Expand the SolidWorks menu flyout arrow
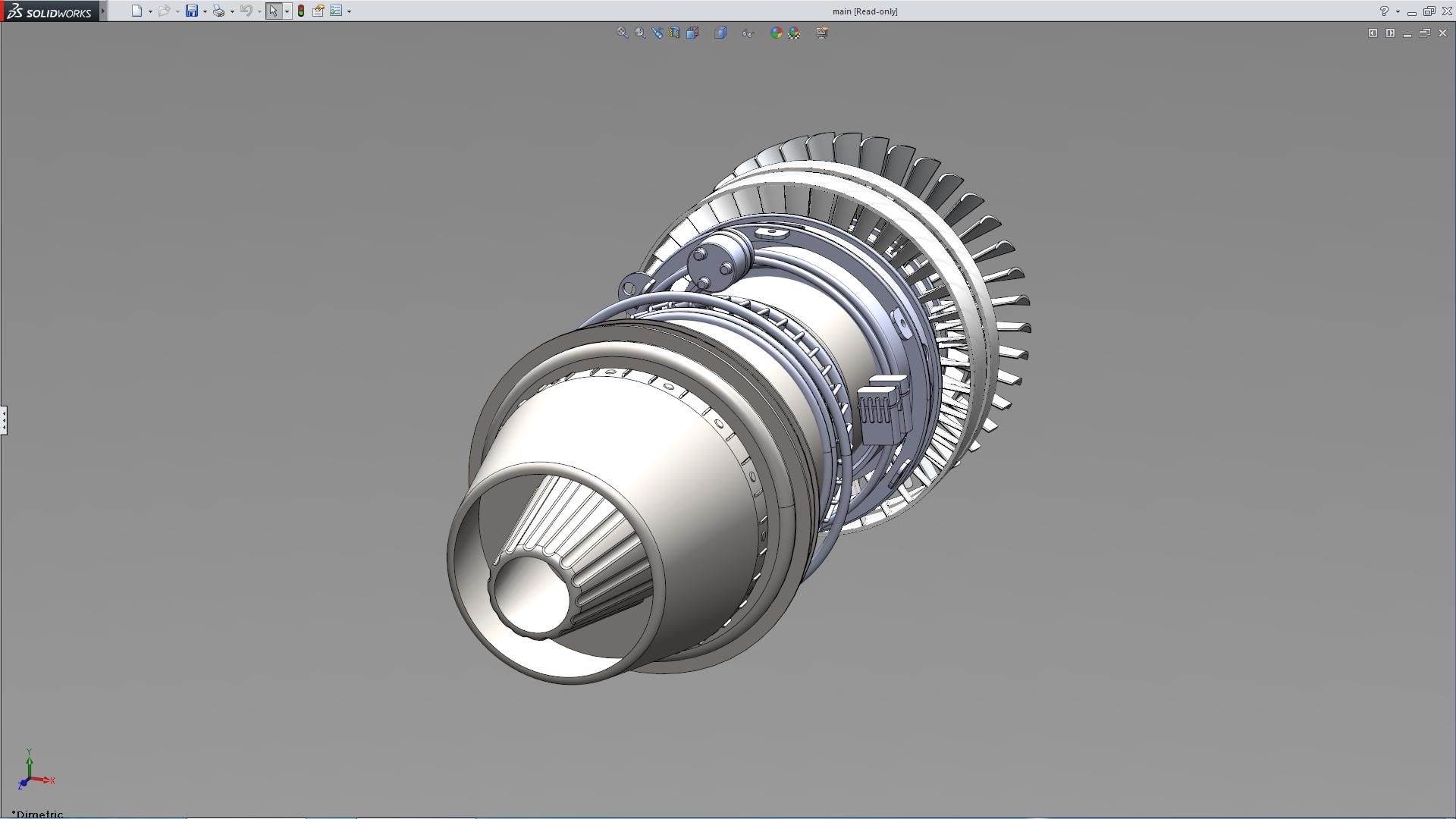1456x819 pixels. coord(103,11)
